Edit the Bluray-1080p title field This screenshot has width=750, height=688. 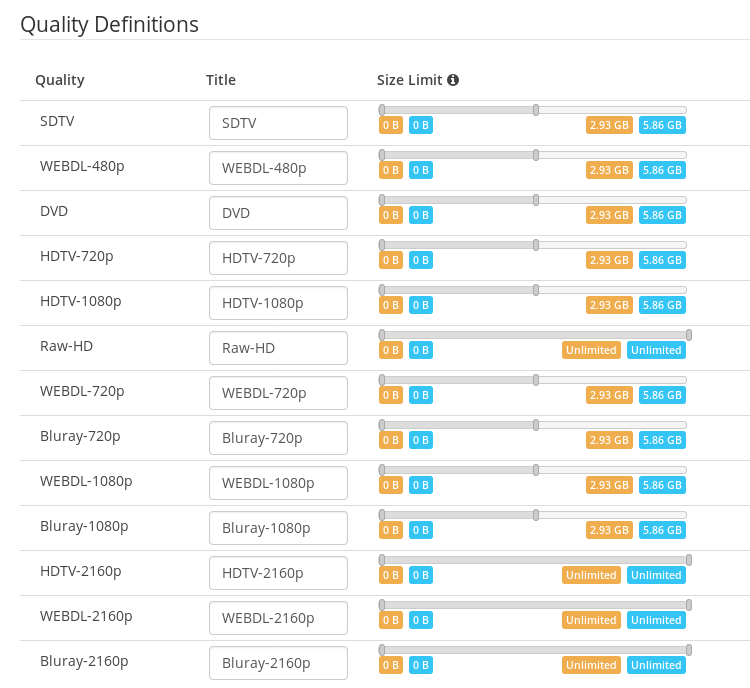pos(278,528)
